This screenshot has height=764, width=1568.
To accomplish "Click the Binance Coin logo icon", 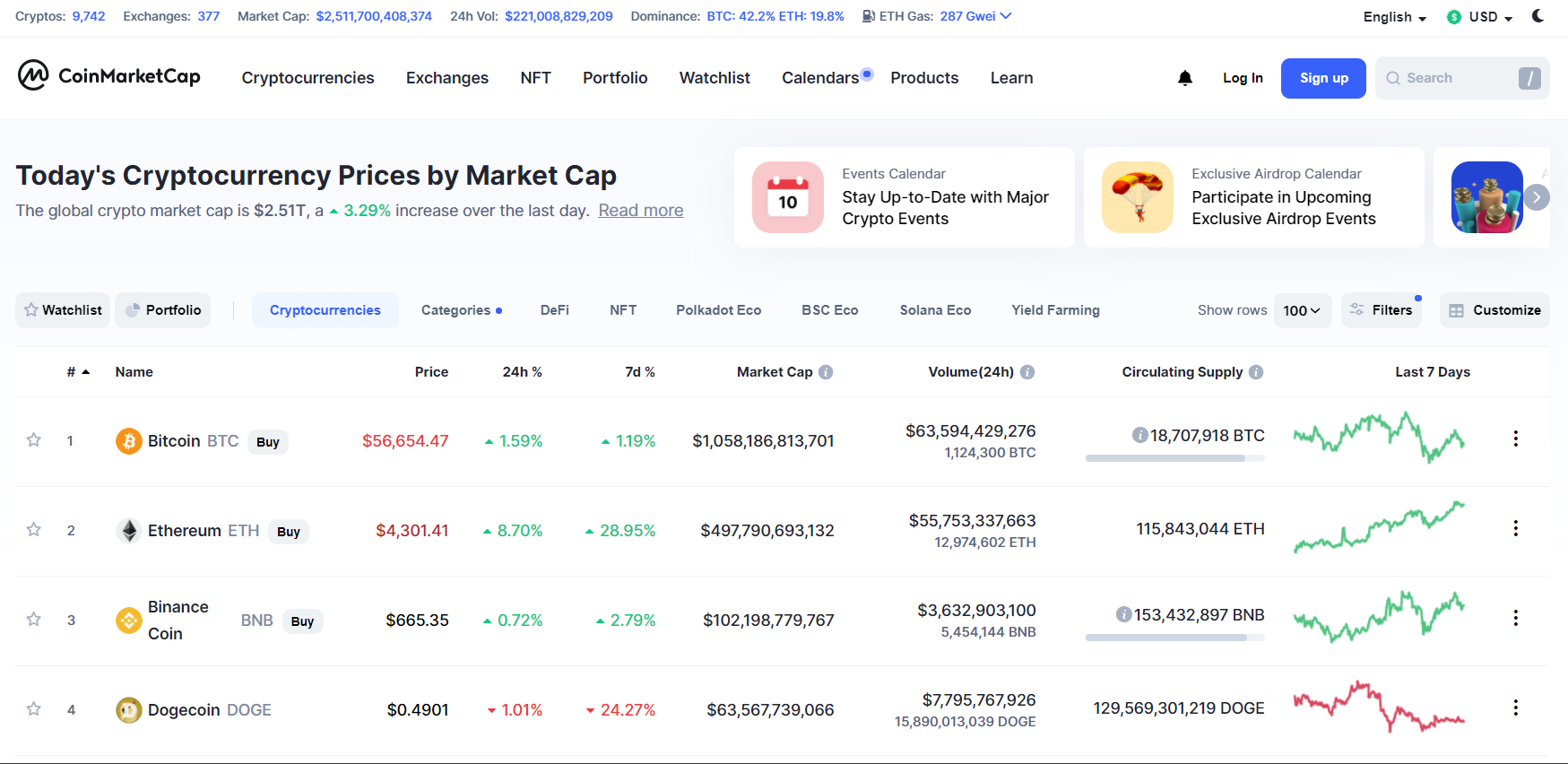I will [129, 621].
